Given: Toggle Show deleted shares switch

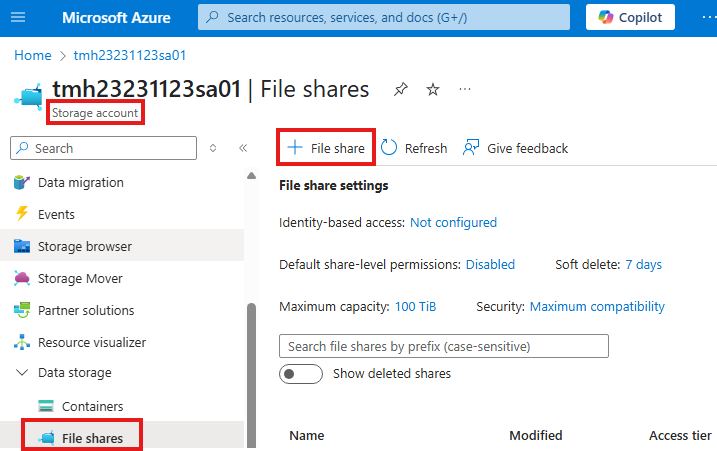Looking at the screenshot, I should pyautogui.click(x=301, y=374).
